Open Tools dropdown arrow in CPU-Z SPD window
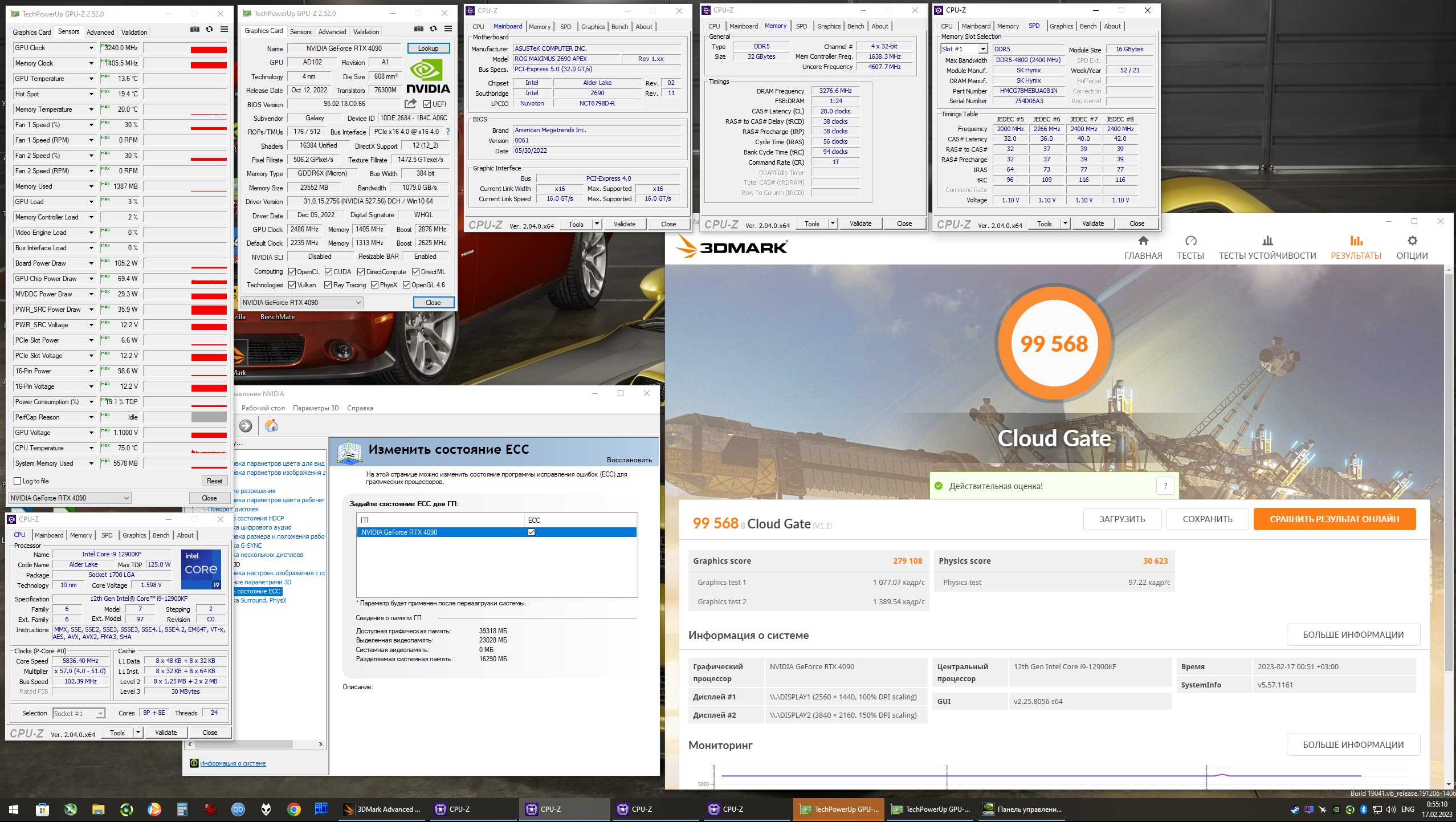The image size is (1456, 822). point(1065,223)
